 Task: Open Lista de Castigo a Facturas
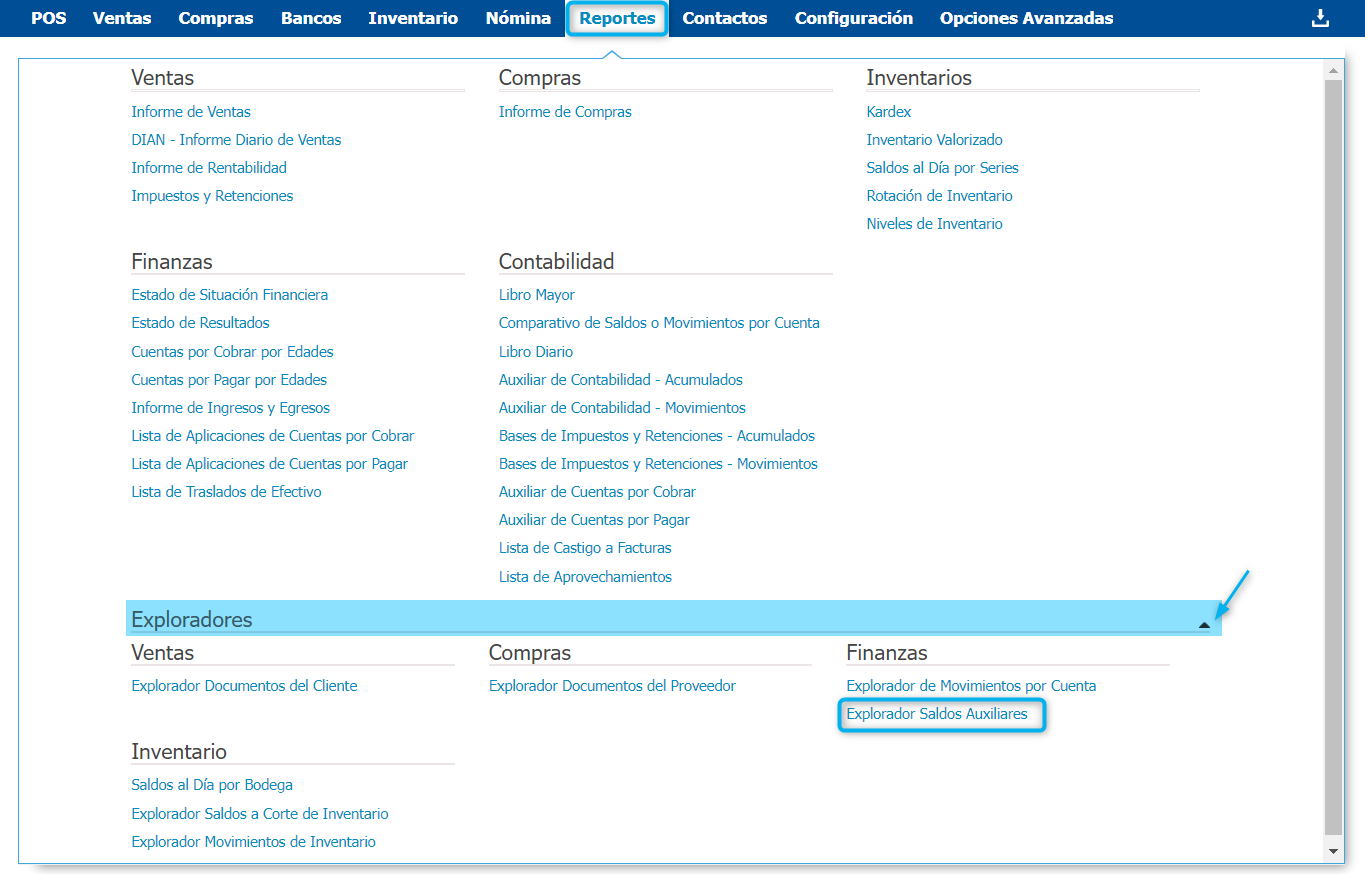pyautogui.click(x=585, y=548)
